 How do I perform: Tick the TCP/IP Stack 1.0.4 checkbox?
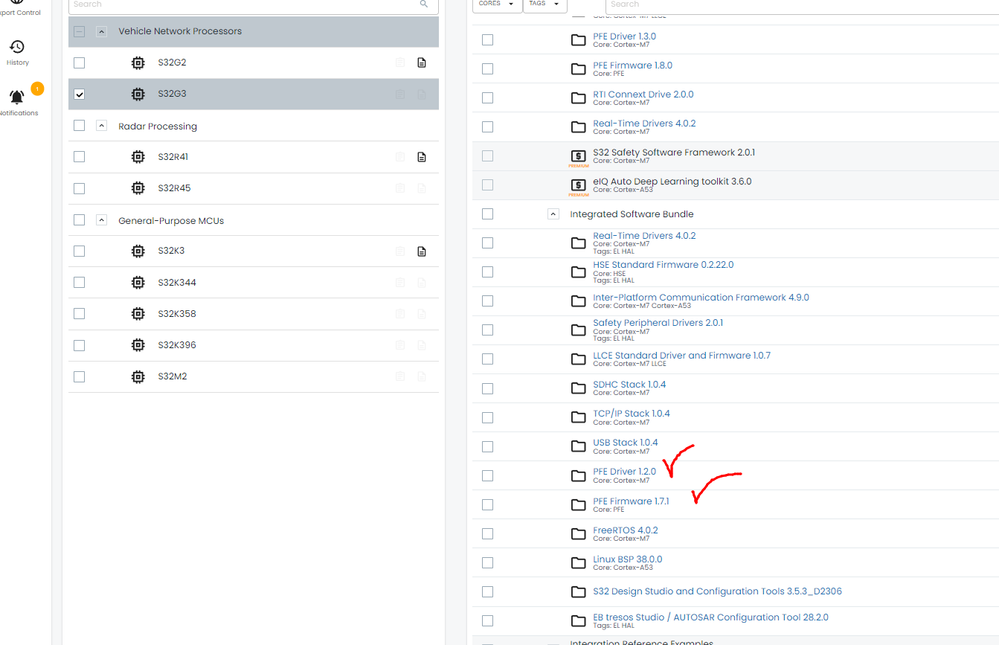point(487,417)
